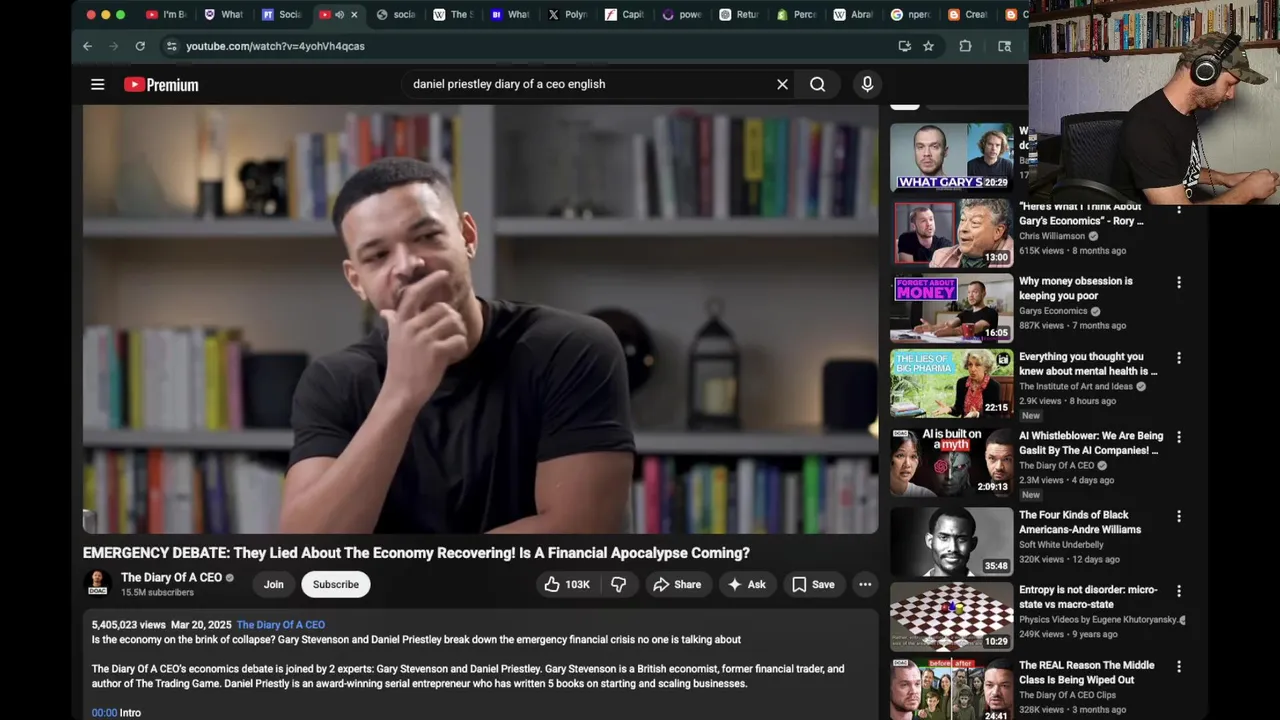Open 'Why money obsession is keeping you poor'
The height and width of the screenshot is (720, 1280).
tap(1076, 288)
